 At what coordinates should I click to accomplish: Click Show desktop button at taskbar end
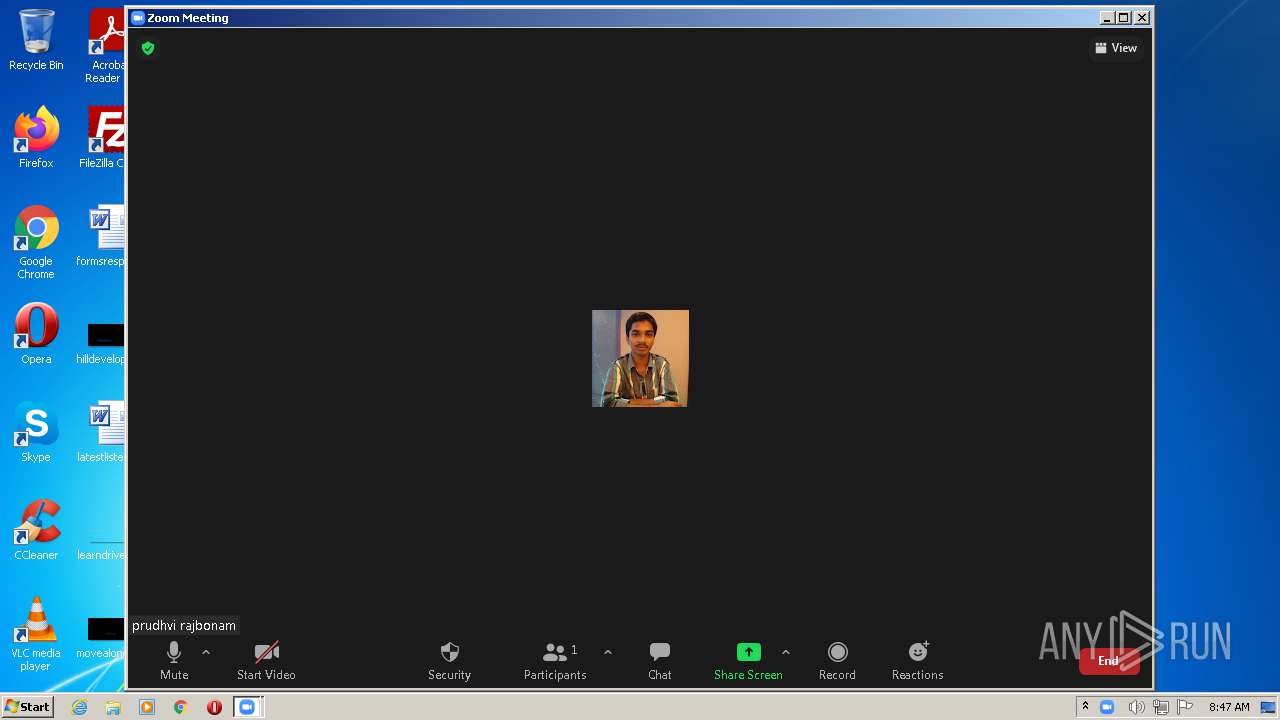pos(1268,707)
